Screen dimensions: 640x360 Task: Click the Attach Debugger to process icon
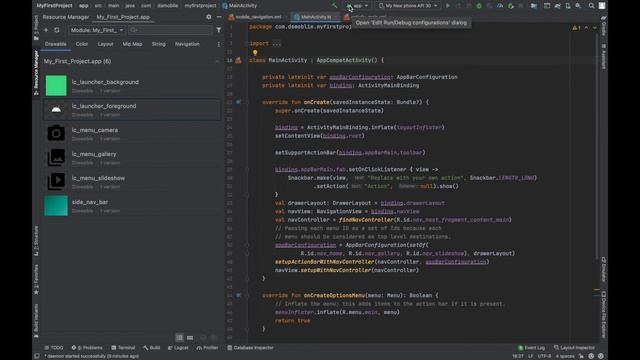coord(511,6)
